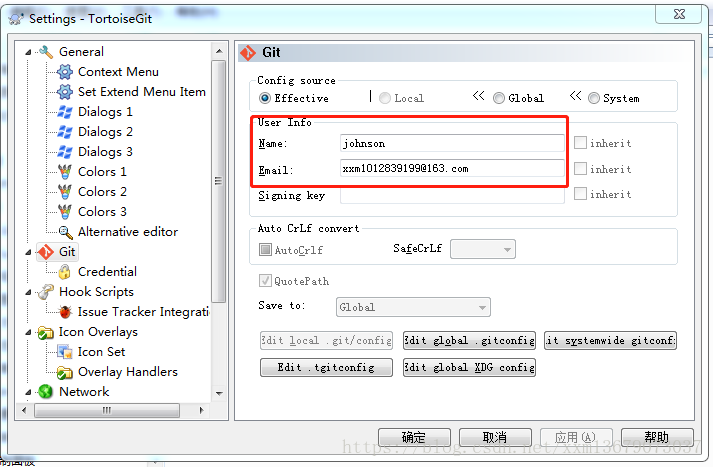Open the Save to dropdown
The height and width of the screenshot is (467, 713).
tap(413, 307)
